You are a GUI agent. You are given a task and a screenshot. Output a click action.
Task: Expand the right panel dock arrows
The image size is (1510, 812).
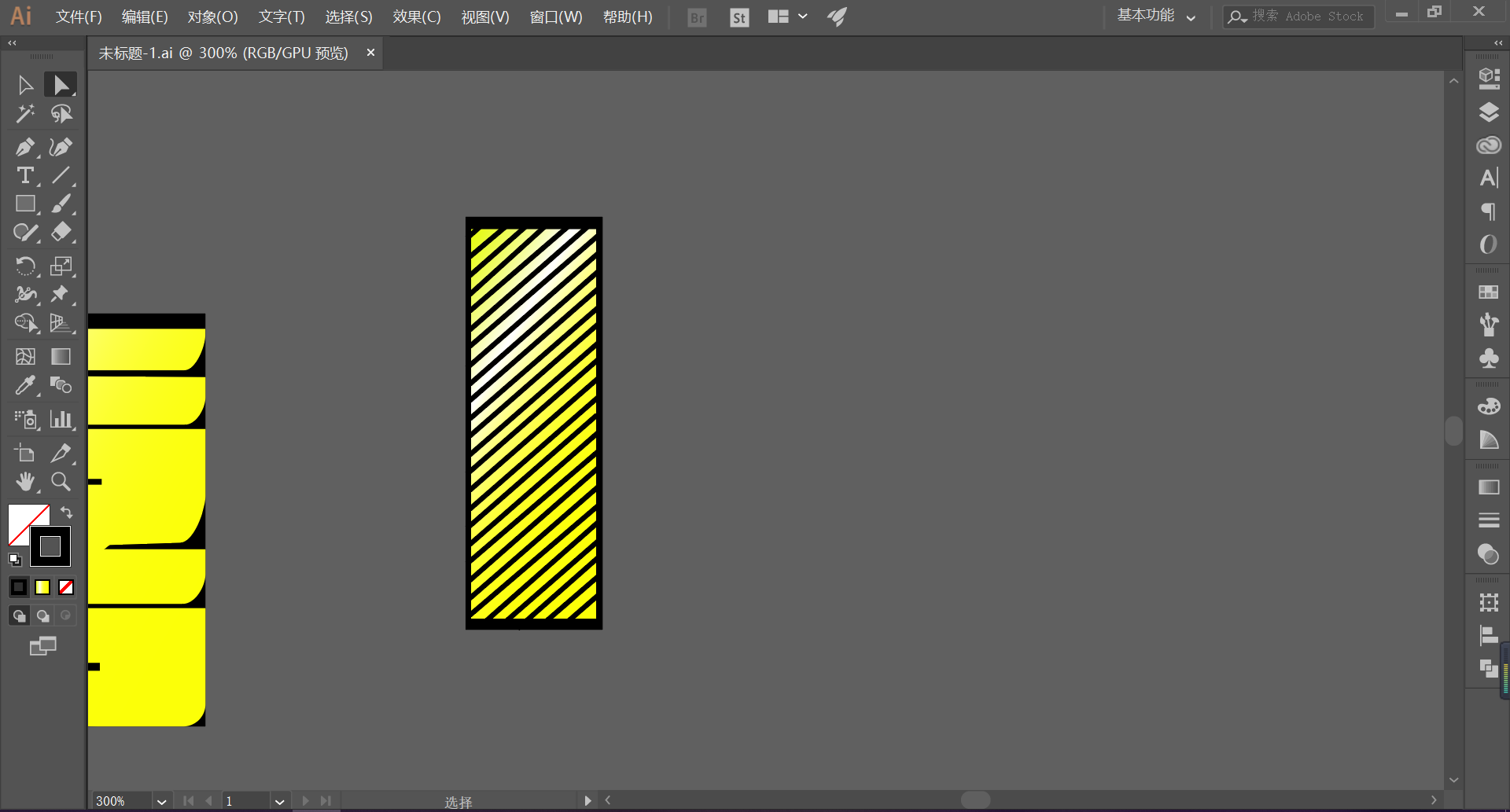(1498, 43)
